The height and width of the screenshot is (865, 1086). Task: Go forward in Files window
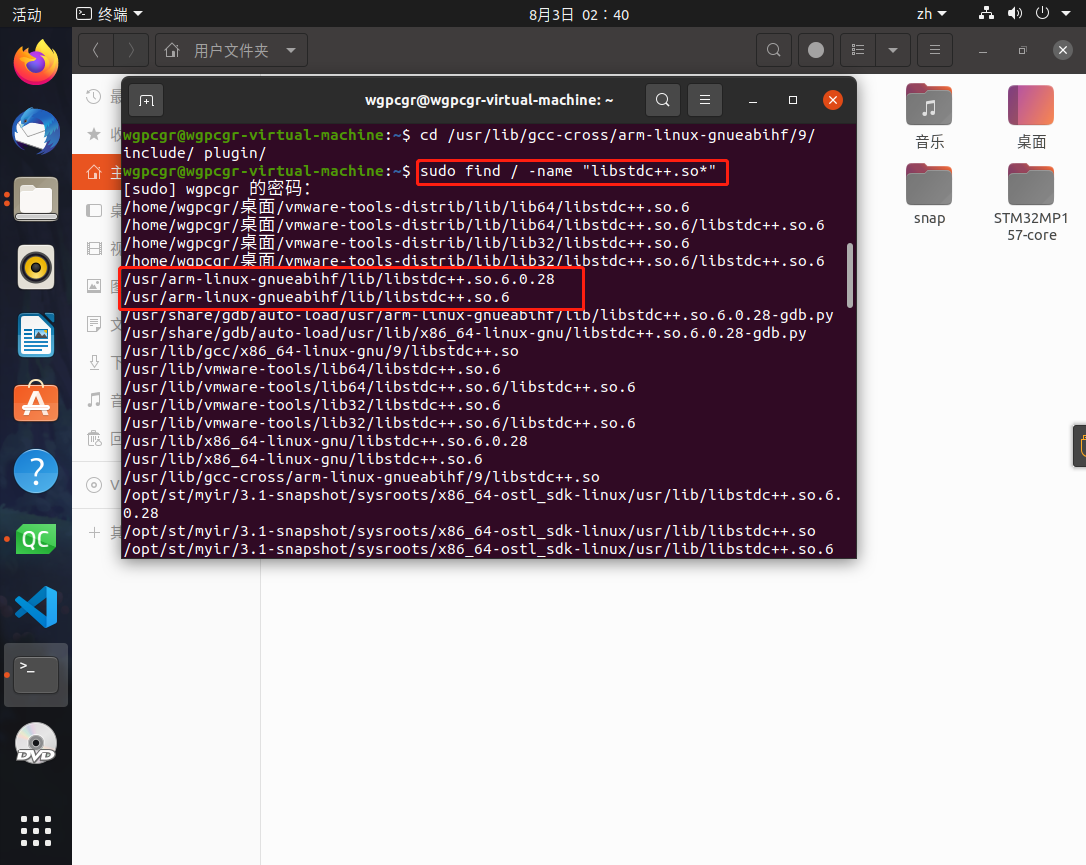(x=131, y=50)
